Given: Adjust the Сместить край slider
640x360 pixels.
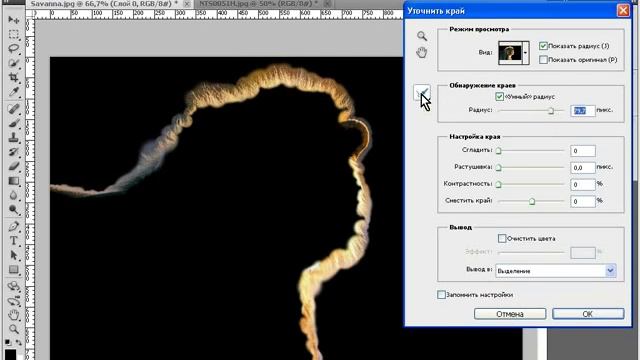Looking at the screenshot, I should [532, 201].
